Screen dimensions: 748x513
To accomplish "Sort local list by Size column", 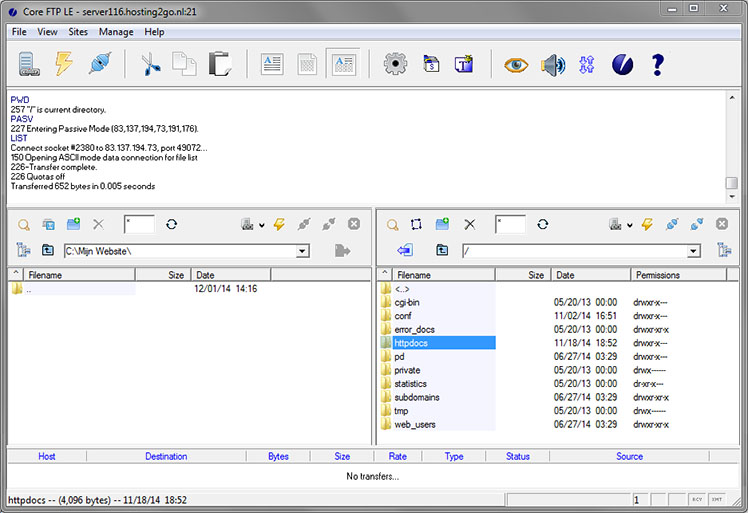I will click(163, 275).
